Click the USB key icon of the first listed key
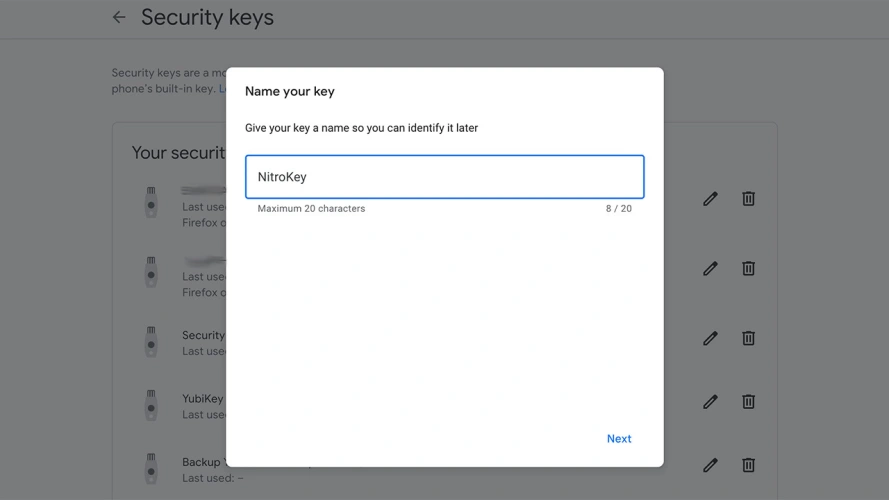Image resolution: width=889 pixels, height=500 pixels. pos(151,201)
